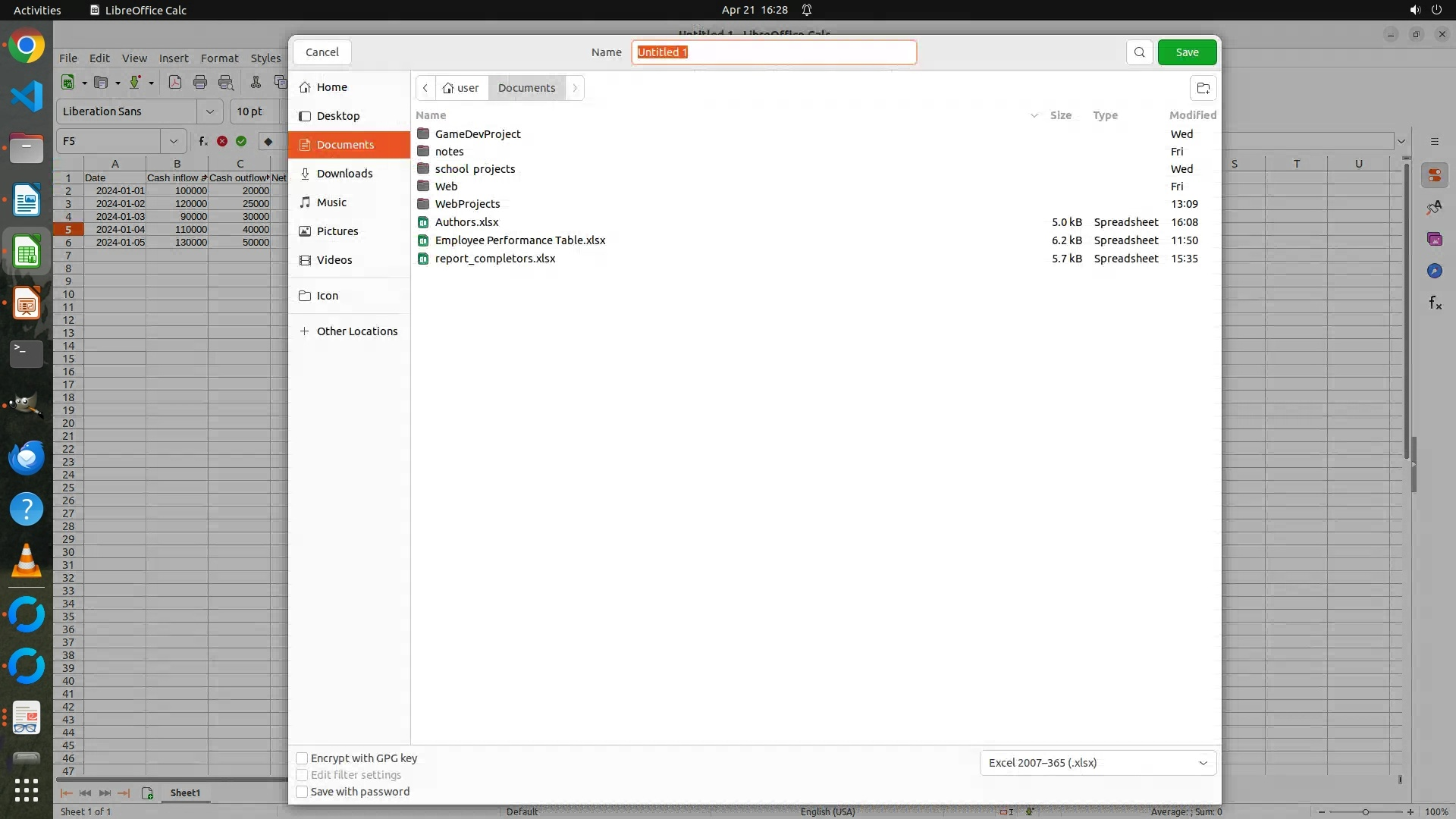This screenshot has height=819, width=1456.
Task: Open the Functions sidebar icon
Action: click(x=1435, y=303)
